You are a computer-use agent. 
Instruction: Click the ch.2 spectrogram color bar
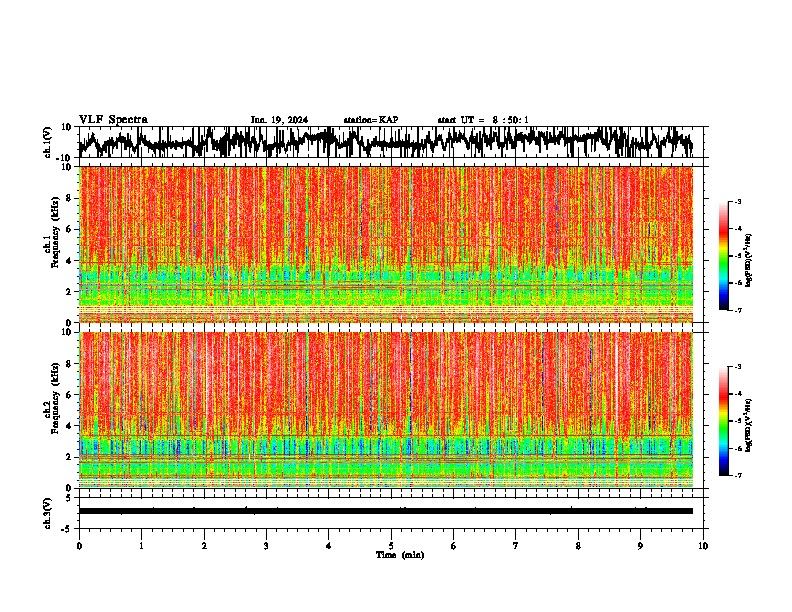(724, 421)
